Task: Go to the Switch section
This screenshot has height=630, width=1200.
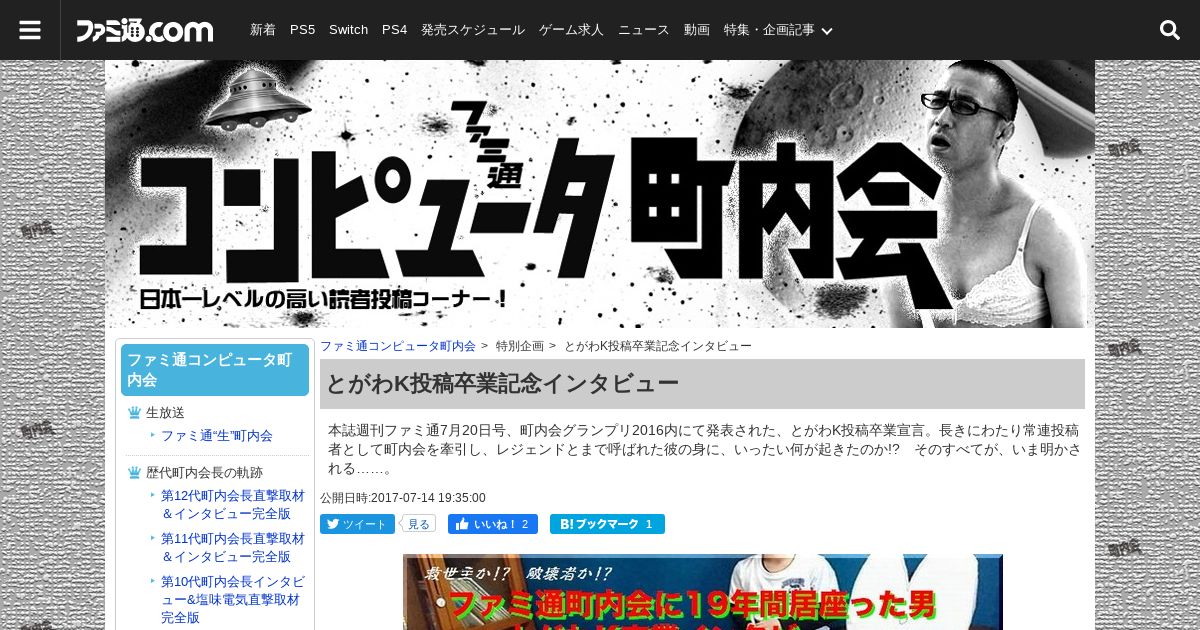Action: click(x=348, y=30)
